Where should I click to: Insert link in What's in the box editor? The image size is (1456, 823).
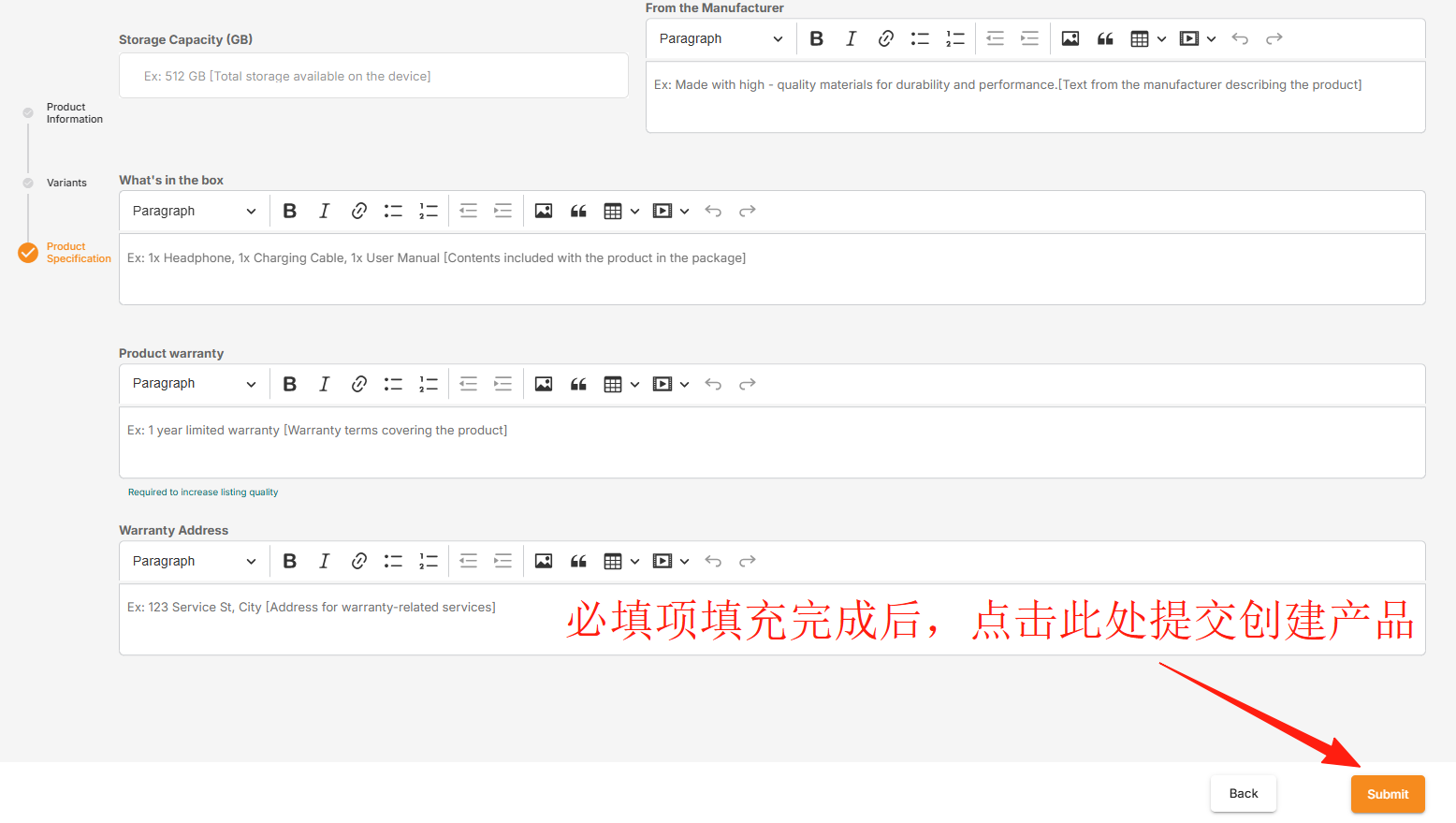click(x=358, y=212)
